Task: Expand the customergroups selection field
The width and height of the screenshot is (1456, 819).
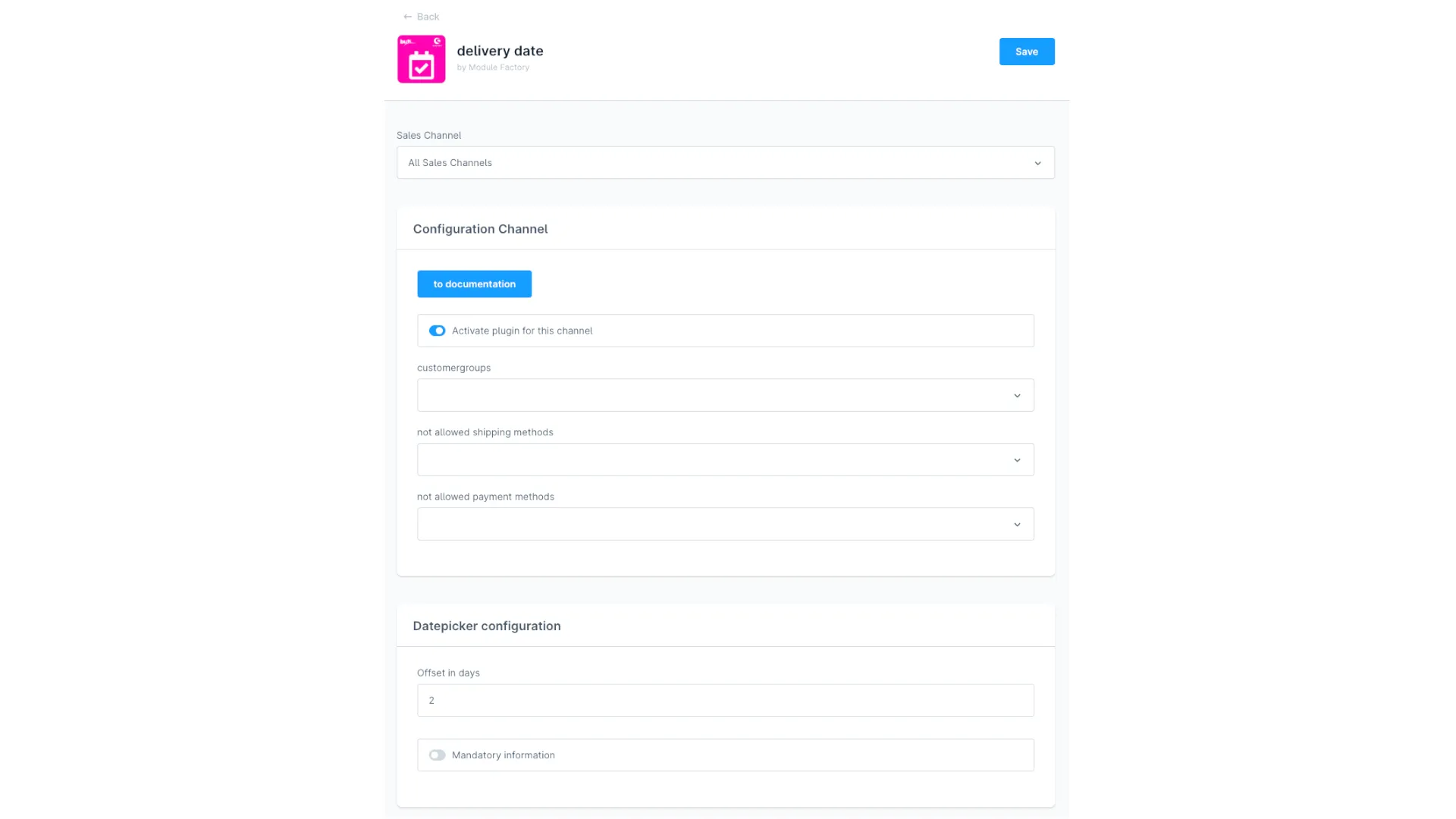Action: (725, 395)
